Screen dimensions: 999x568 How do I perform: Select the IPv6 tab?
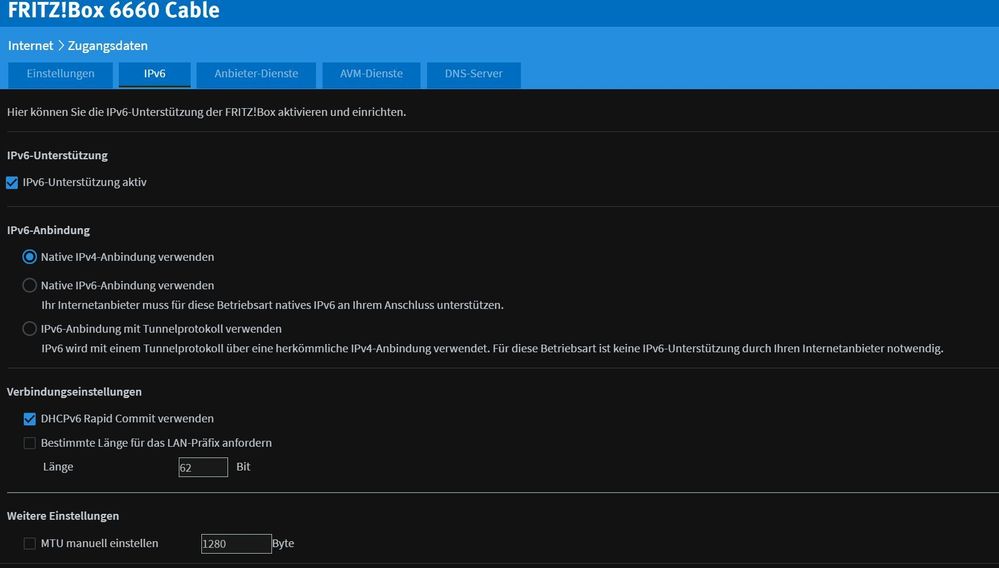pyautogui.click(x=154, y=74)
